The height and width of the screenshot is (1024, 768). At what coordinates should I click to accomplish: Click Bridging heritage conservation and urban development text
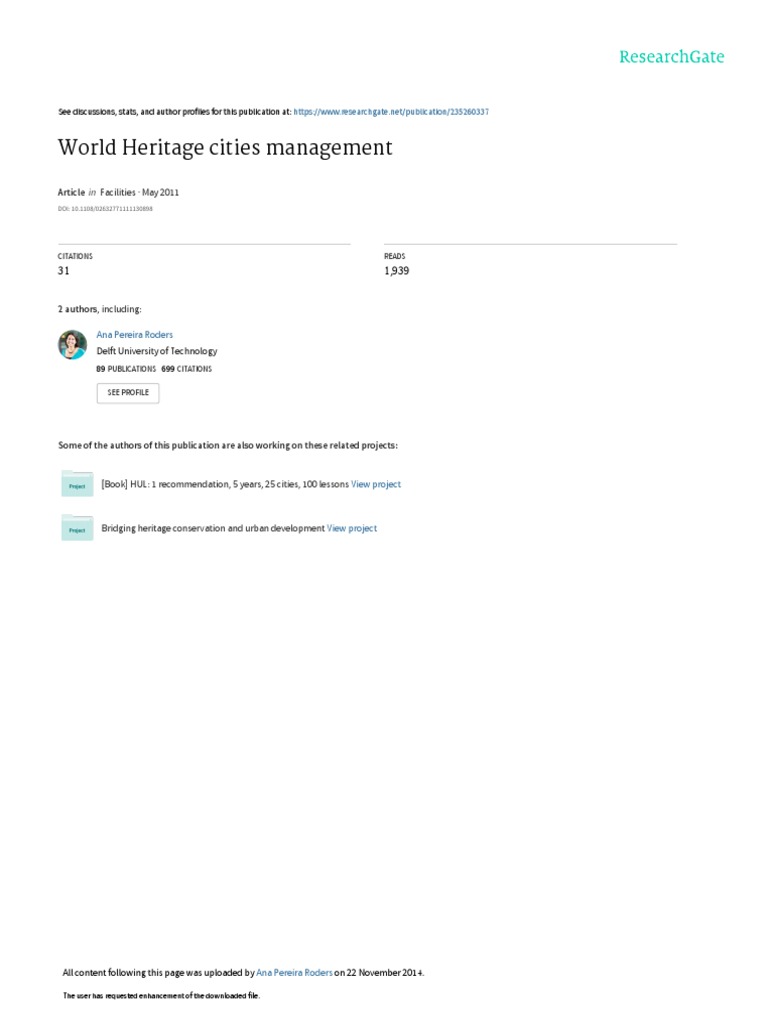point(213,528)
